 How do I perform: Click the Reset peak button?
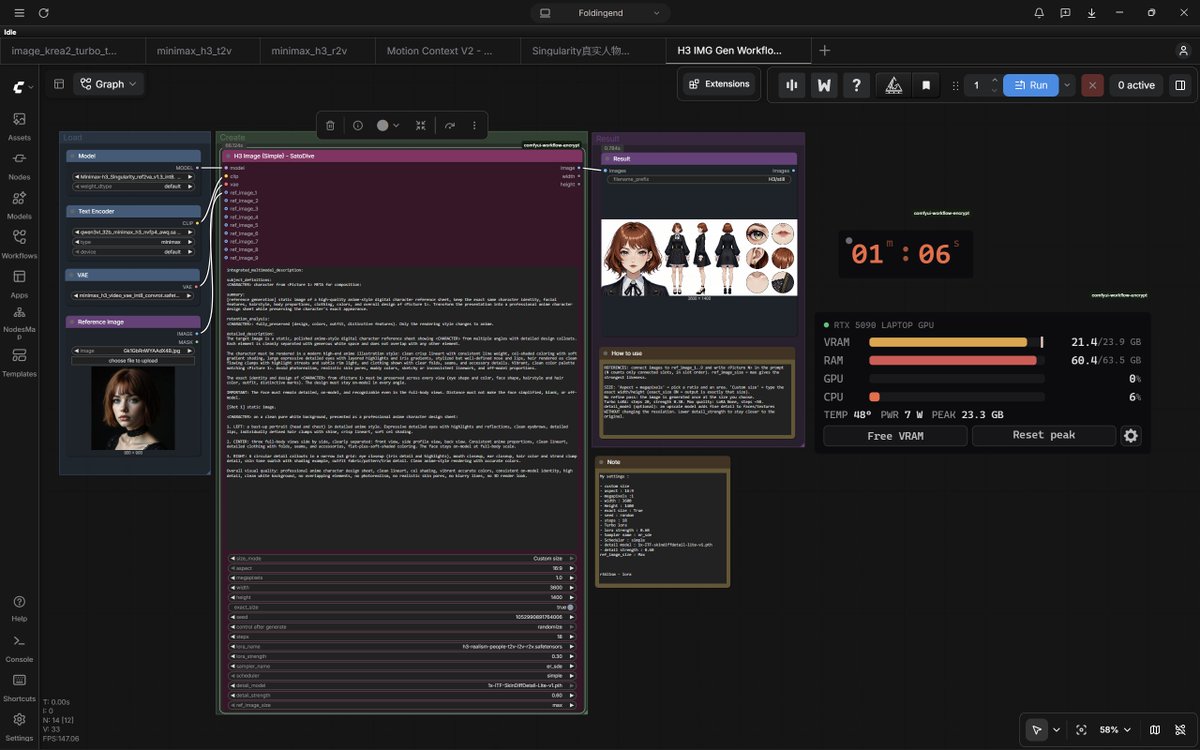tap(1043, 436)
